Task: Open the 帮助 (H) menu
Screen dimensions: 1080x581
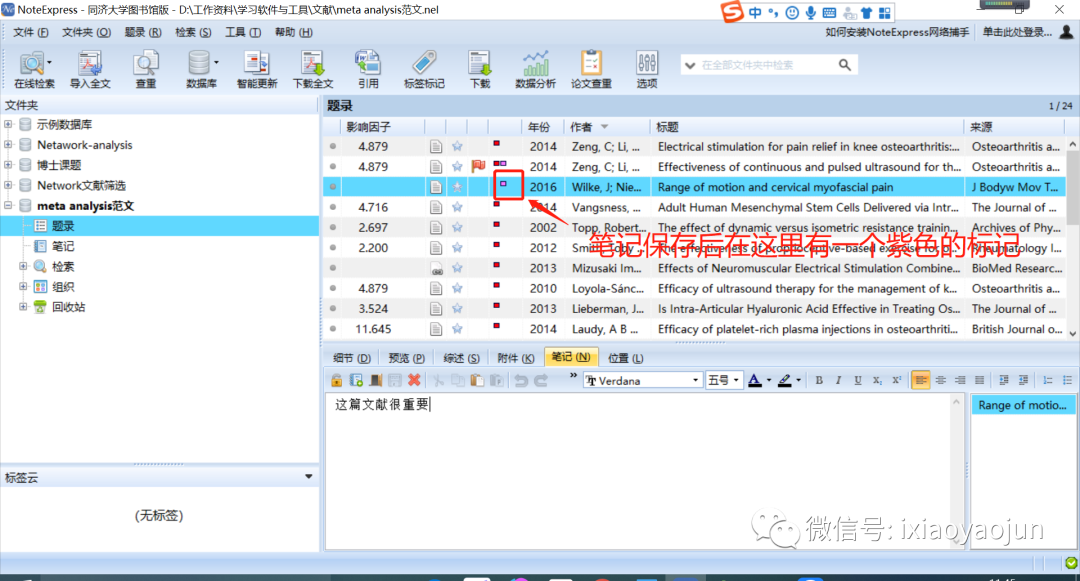Action: (293, 32)
